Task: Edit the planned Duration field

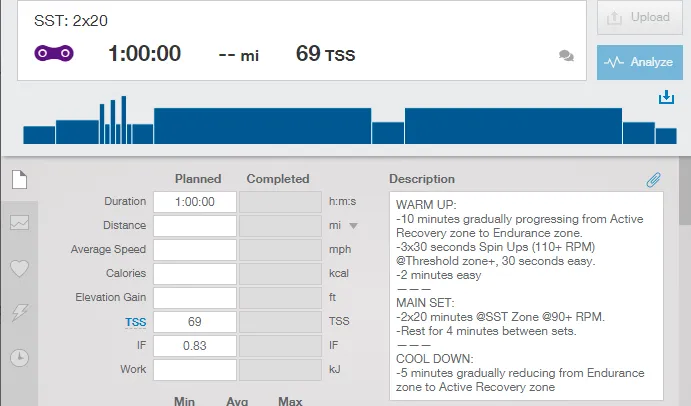Action: coord(195,202)
